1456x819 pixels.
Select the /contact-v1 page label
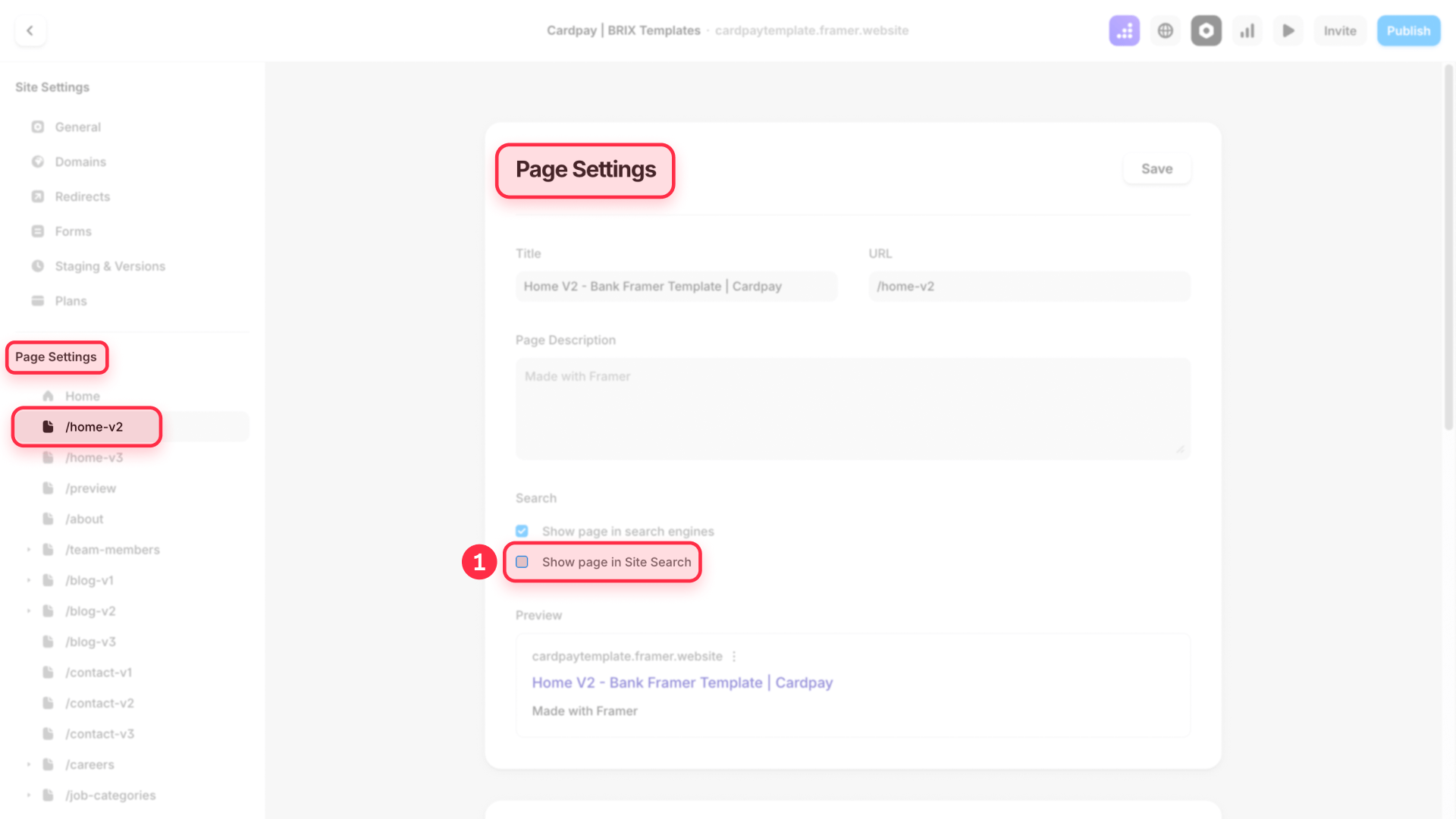99,673
